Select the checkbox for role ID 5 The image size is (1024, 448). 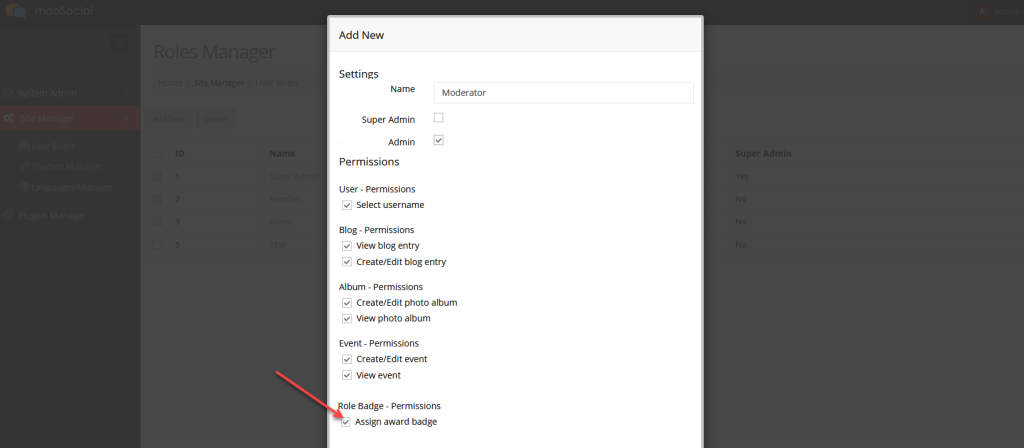157,244
